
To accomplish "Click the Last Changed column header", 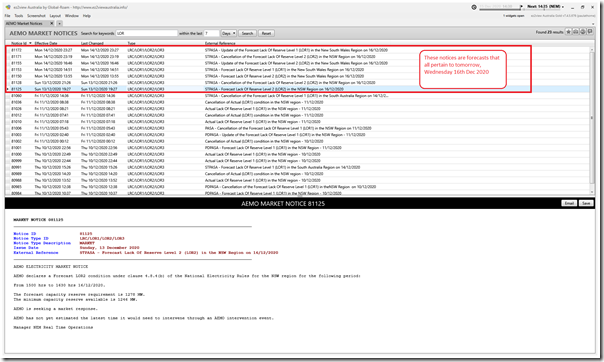I will 92,43.
